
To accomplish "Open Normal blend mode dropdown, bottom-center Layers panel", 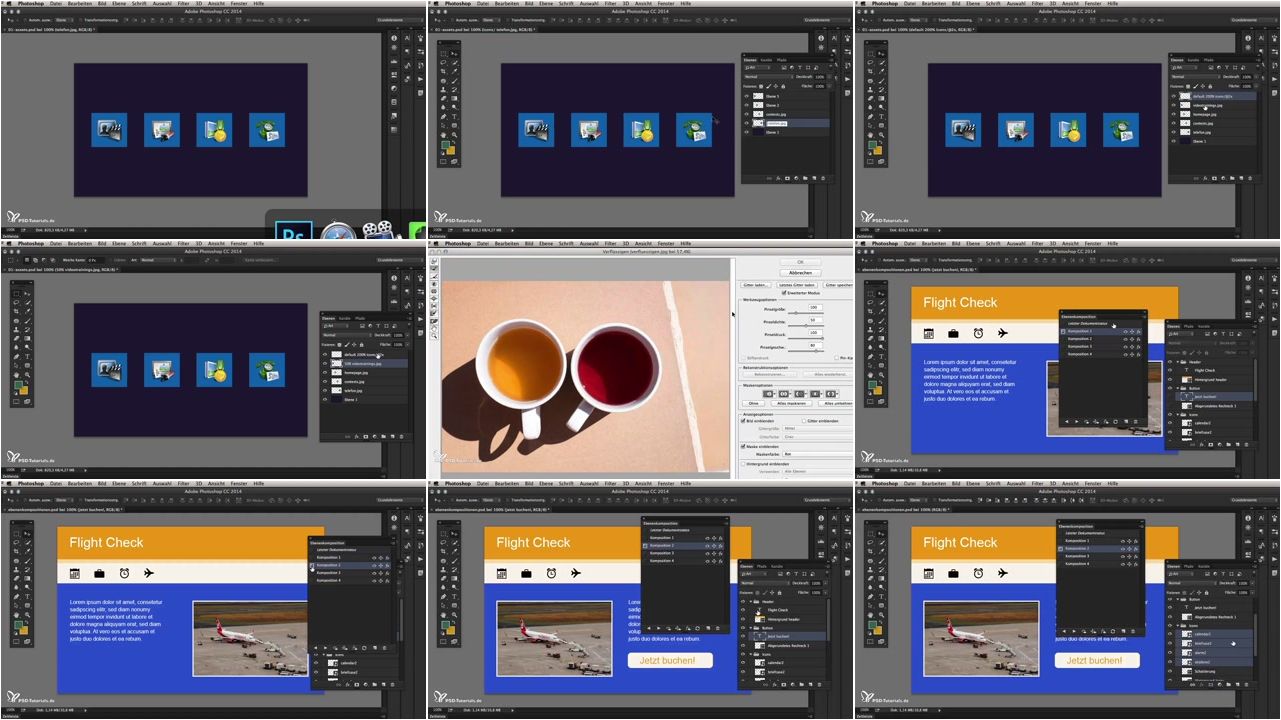I will [765, 583].
